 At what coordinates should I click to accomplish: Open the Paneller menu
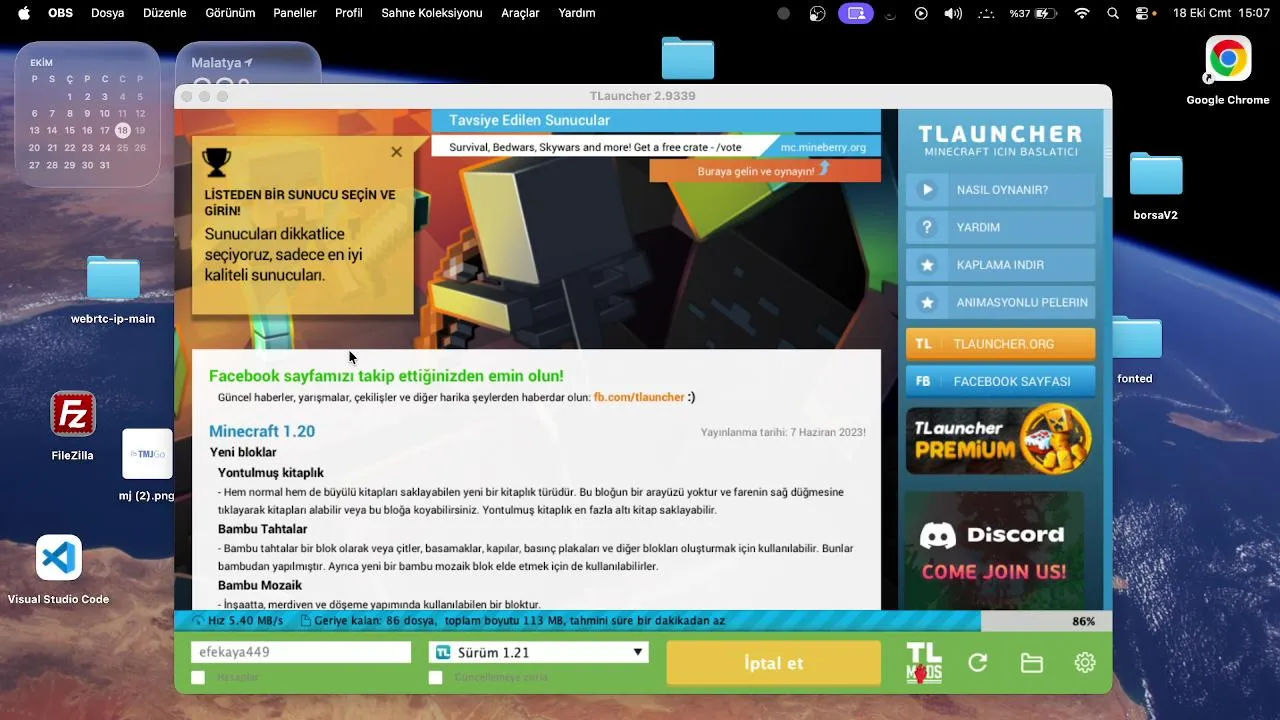(x=295, y=13)
